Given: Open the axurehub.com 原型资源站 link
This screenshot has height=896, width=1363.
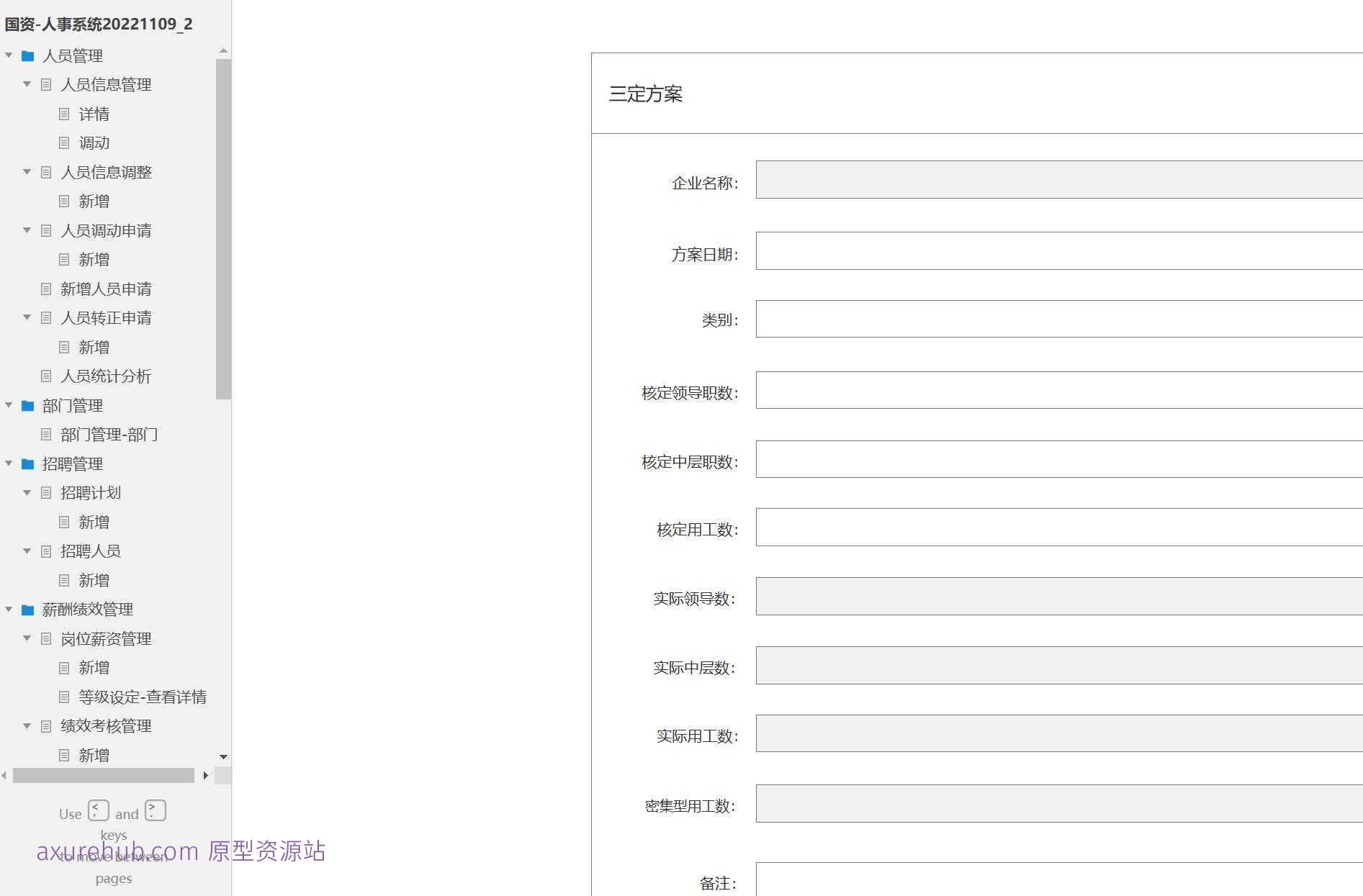Looking at the screenshot, I should click(x=181, y=851).
